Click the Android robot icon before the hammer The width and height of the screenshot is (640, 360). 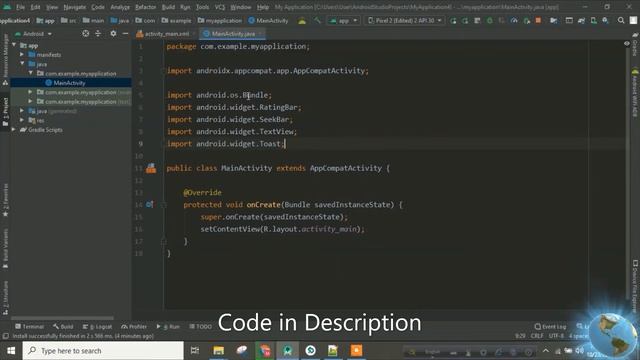point(302,20)
